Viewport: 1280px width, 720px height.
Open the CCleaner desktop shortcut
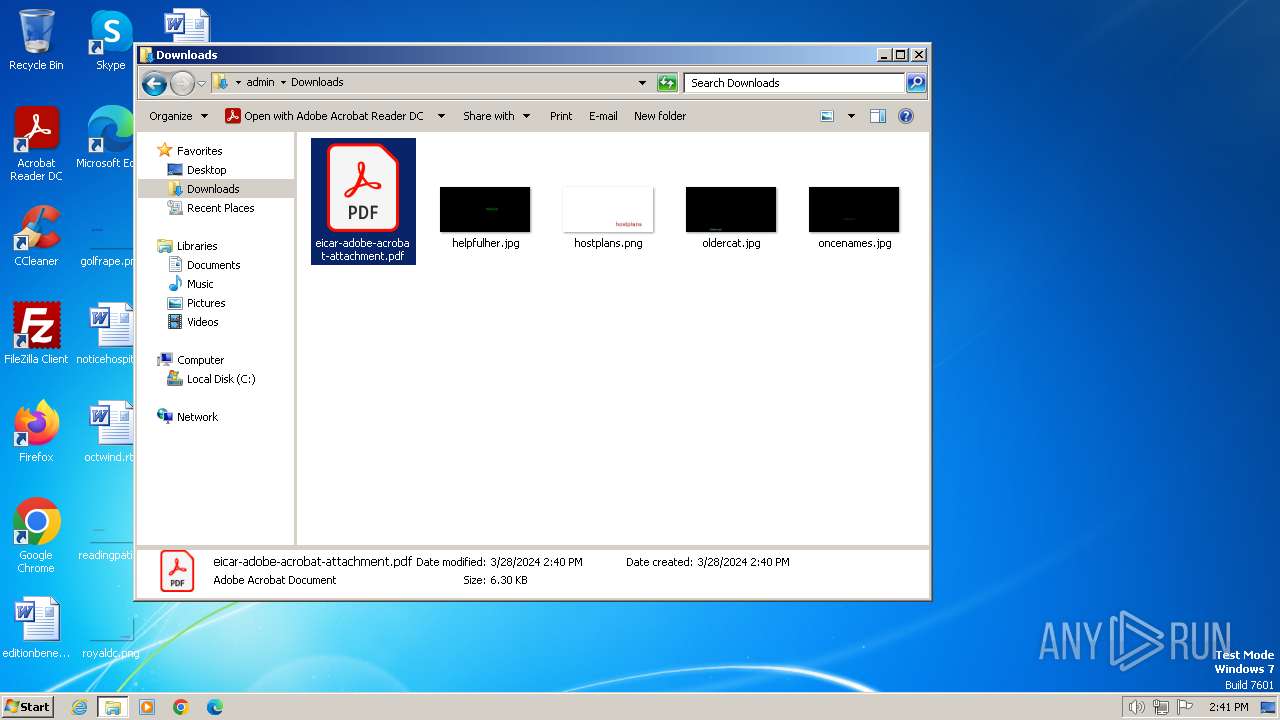pos(36,236)
